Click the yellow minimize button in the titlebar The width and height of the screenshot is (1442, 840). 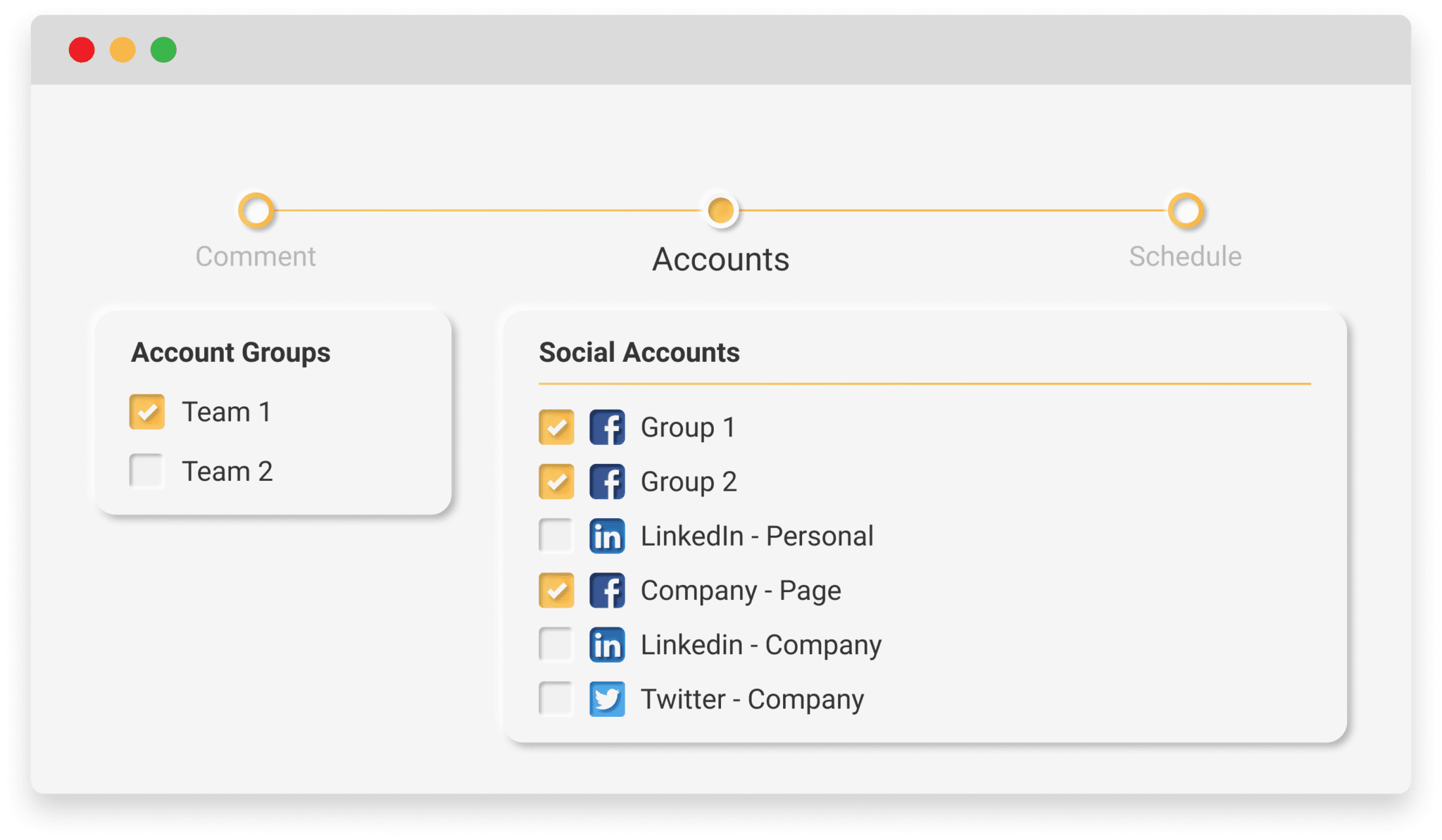123,50
